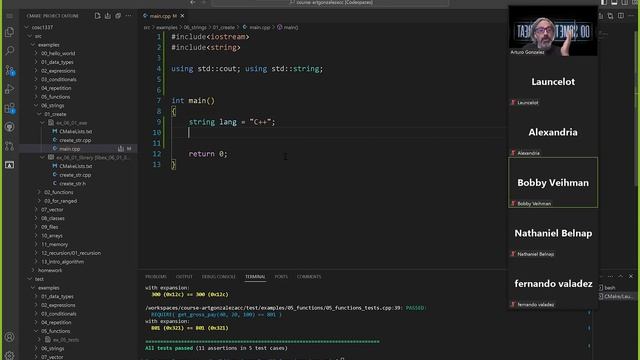
Task: Expand the 02_expressions folder under src
Action: click(58, 71)
